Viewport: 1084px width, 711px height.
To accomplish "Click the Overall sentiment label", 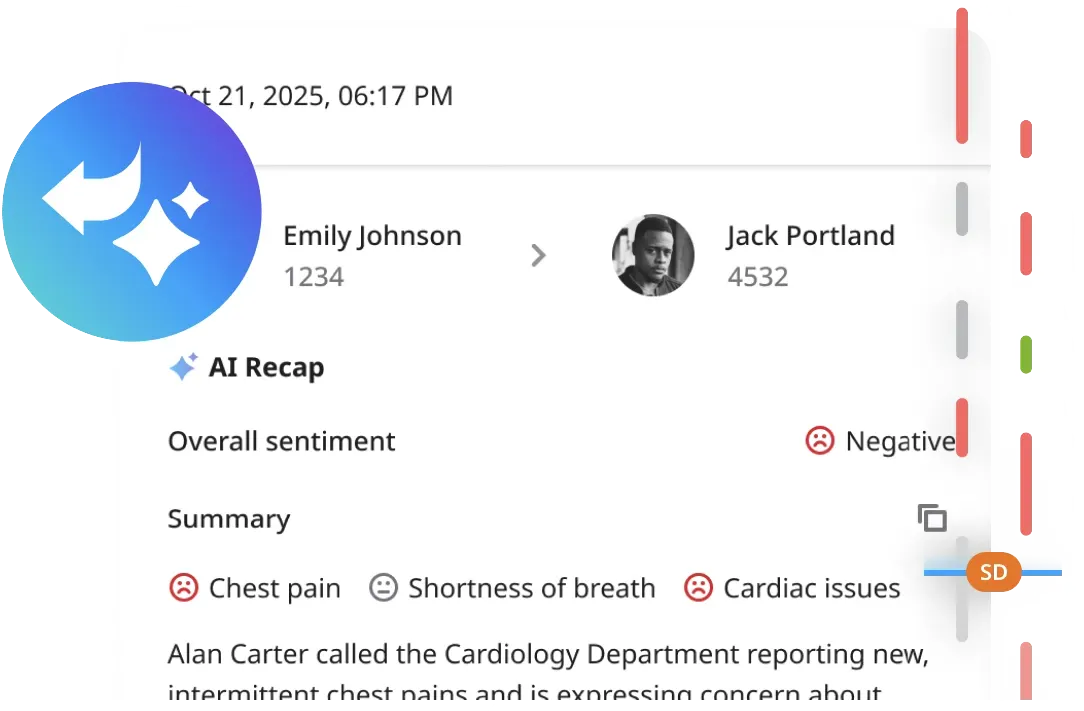I will pos(281,441).
